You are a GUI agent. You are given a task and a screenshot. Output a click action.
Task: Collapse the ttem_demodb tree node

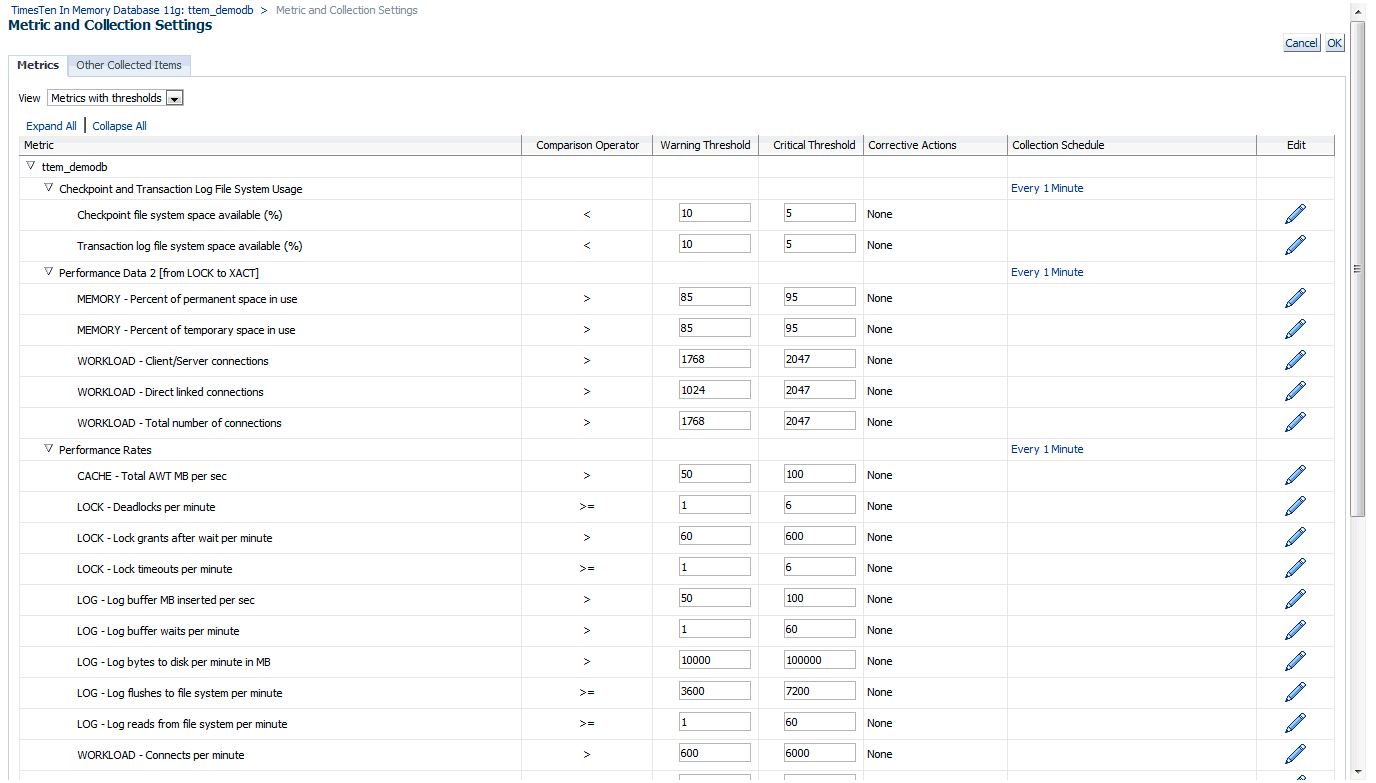31,166
